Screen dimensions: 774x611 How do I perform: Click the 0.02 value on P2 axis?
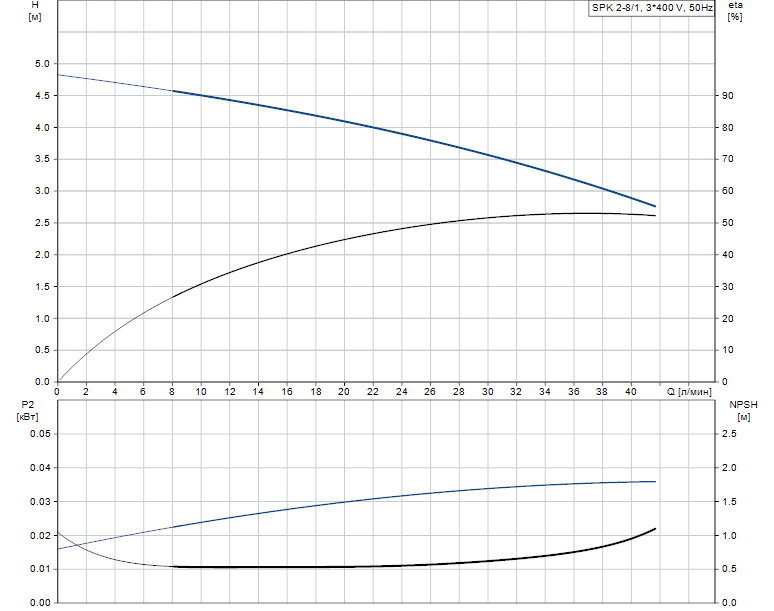[40, 535]
